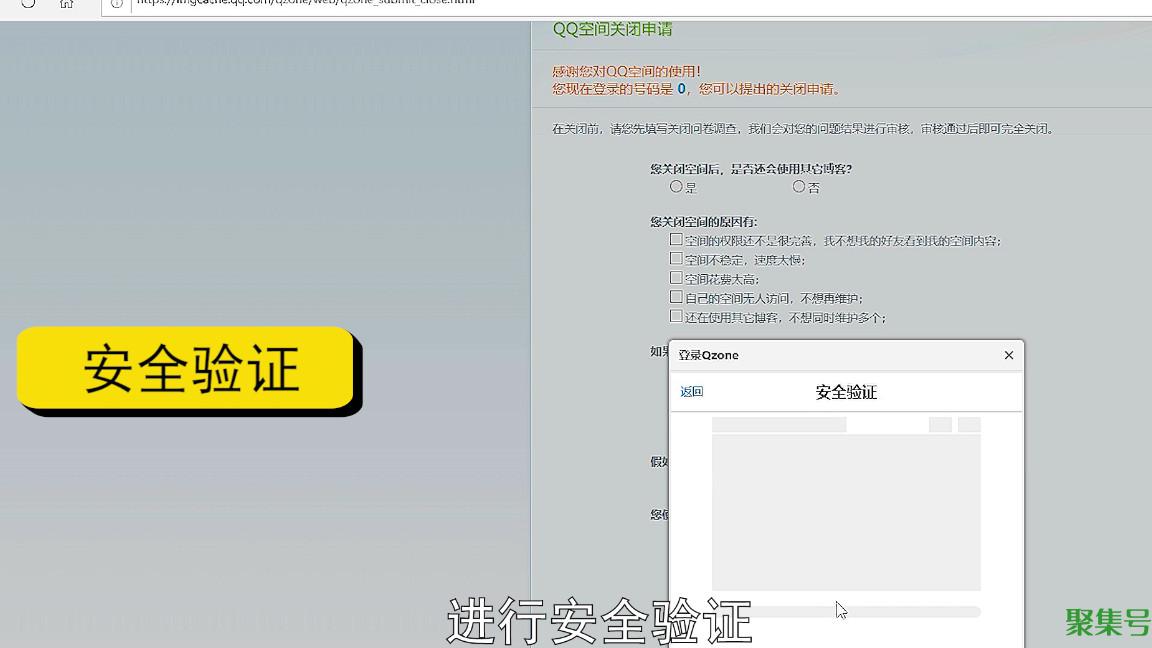Click the captcha image area

[846, 512]
